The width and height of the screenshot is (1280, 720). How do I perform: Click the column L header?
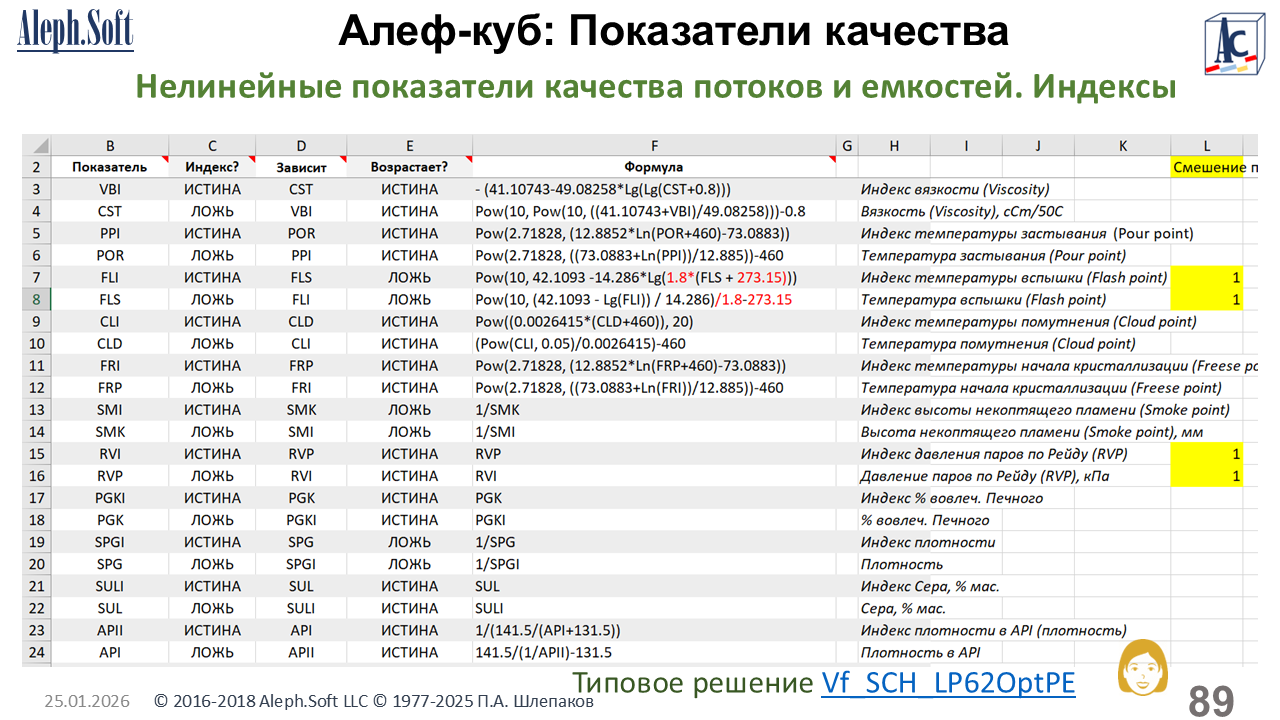click(1207, 146)
